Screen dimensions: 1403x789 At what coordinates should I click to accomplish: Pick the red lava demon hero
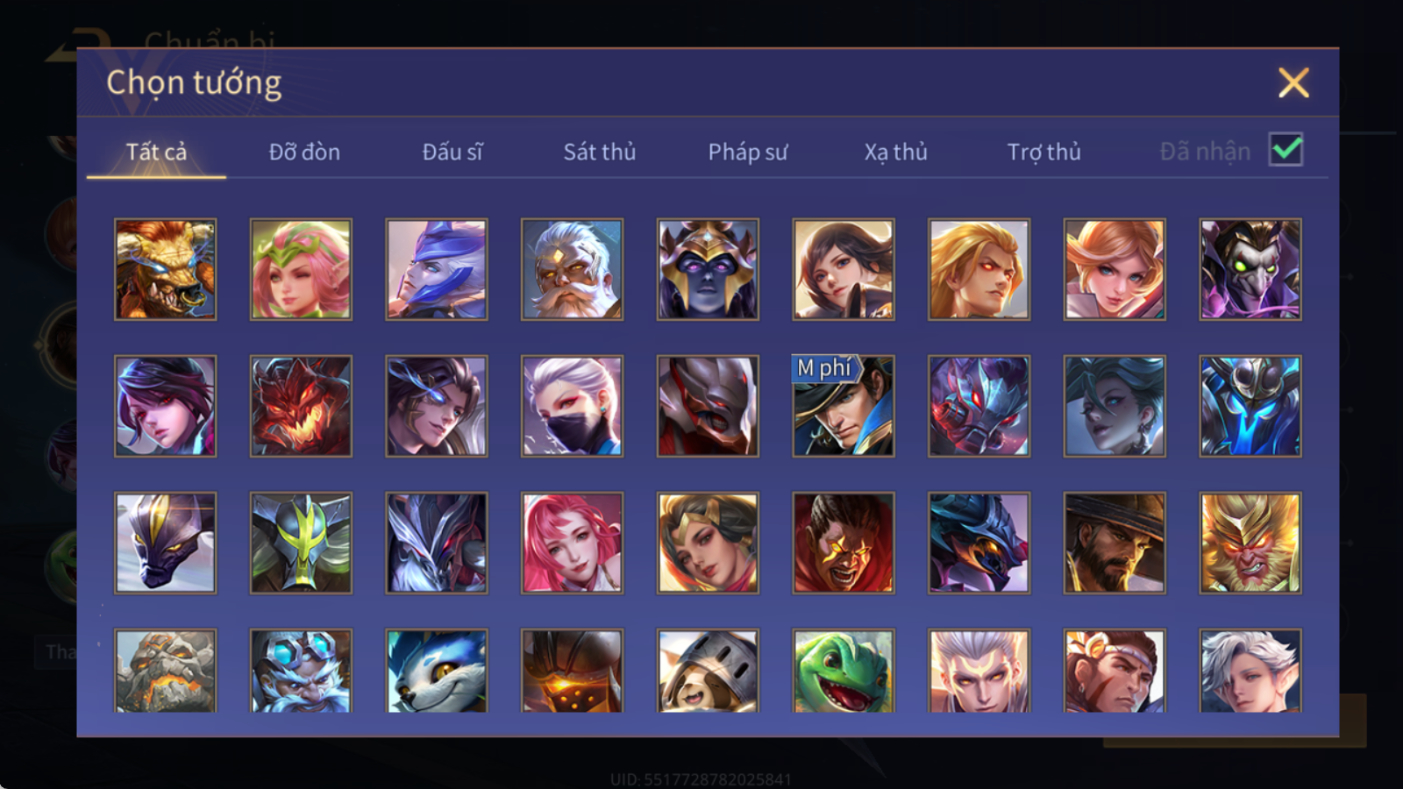(x=301, y=406)
